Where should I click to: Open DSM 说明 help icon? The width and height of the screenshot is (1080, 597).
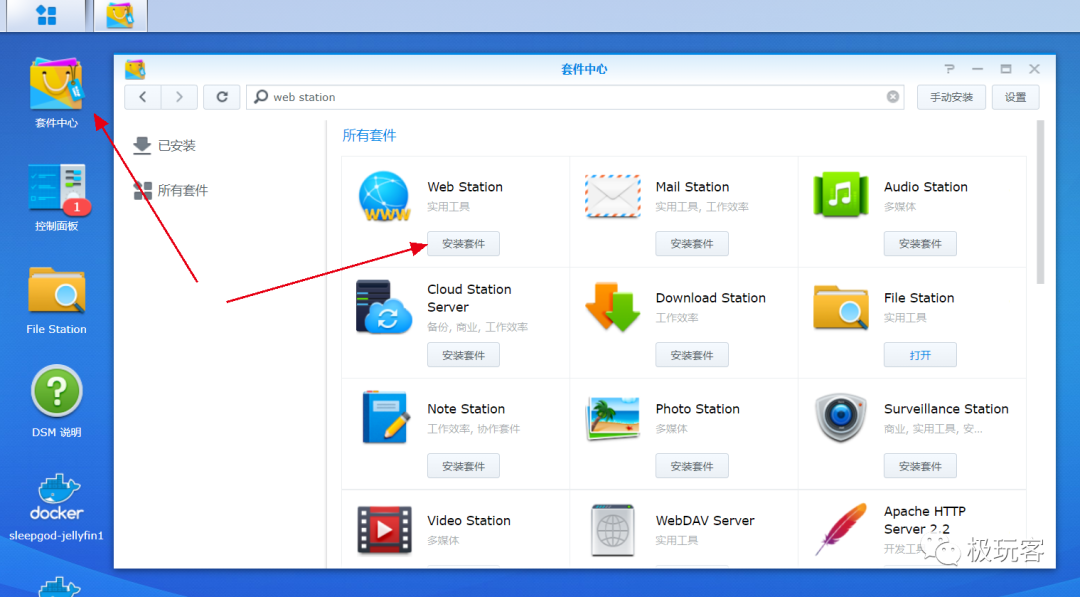[56, 402]
